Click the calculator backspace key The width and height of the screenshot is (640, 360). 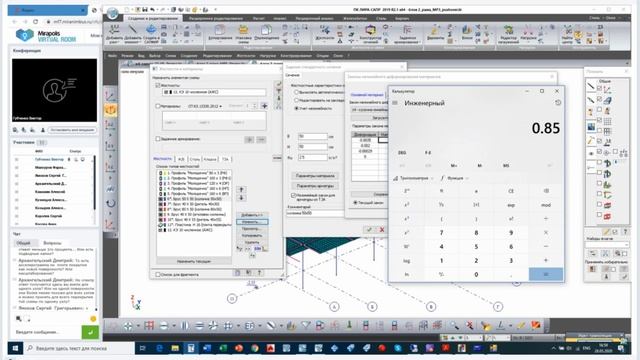(x=546, y=191)
